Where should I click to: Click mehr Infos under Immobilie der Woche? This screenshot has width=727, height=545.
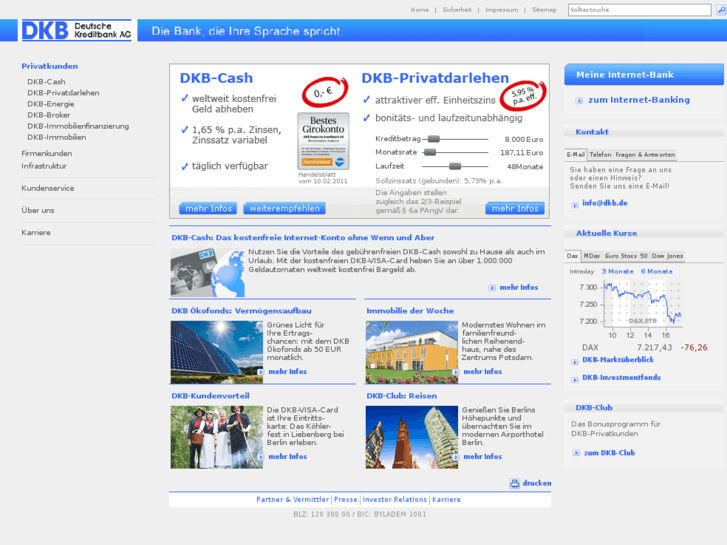point(483,372)
